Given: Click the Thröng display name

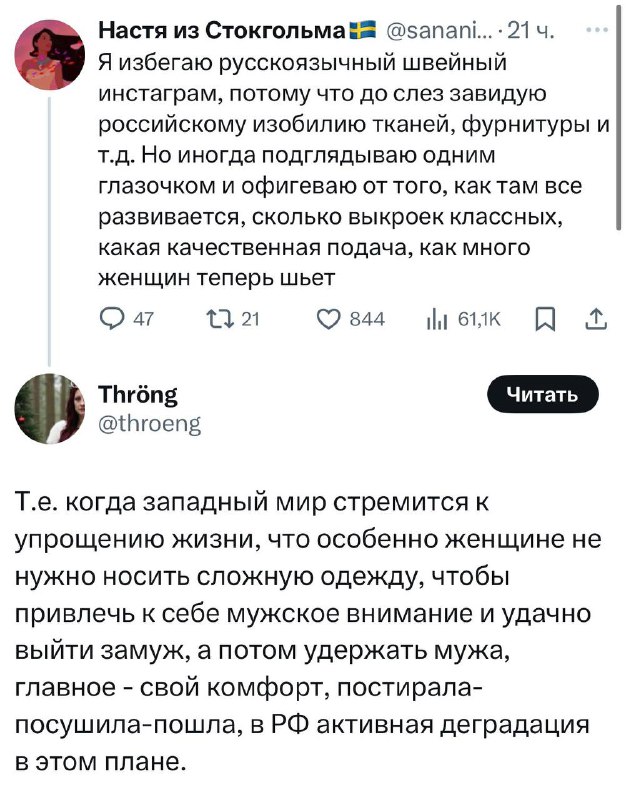Looking at the screenshot, I should tap(138, 394).
